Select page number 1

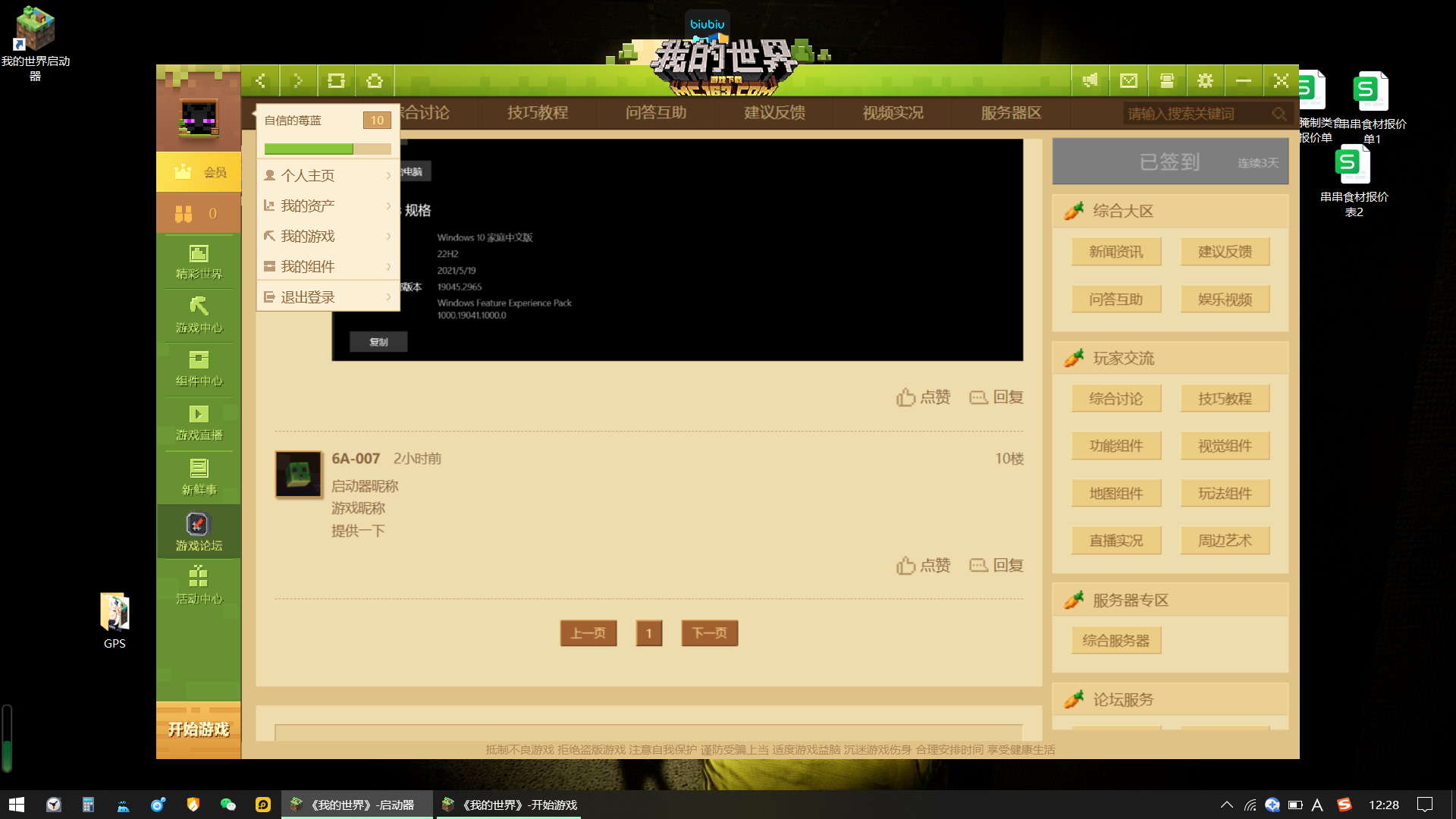(x=649, y=633)
